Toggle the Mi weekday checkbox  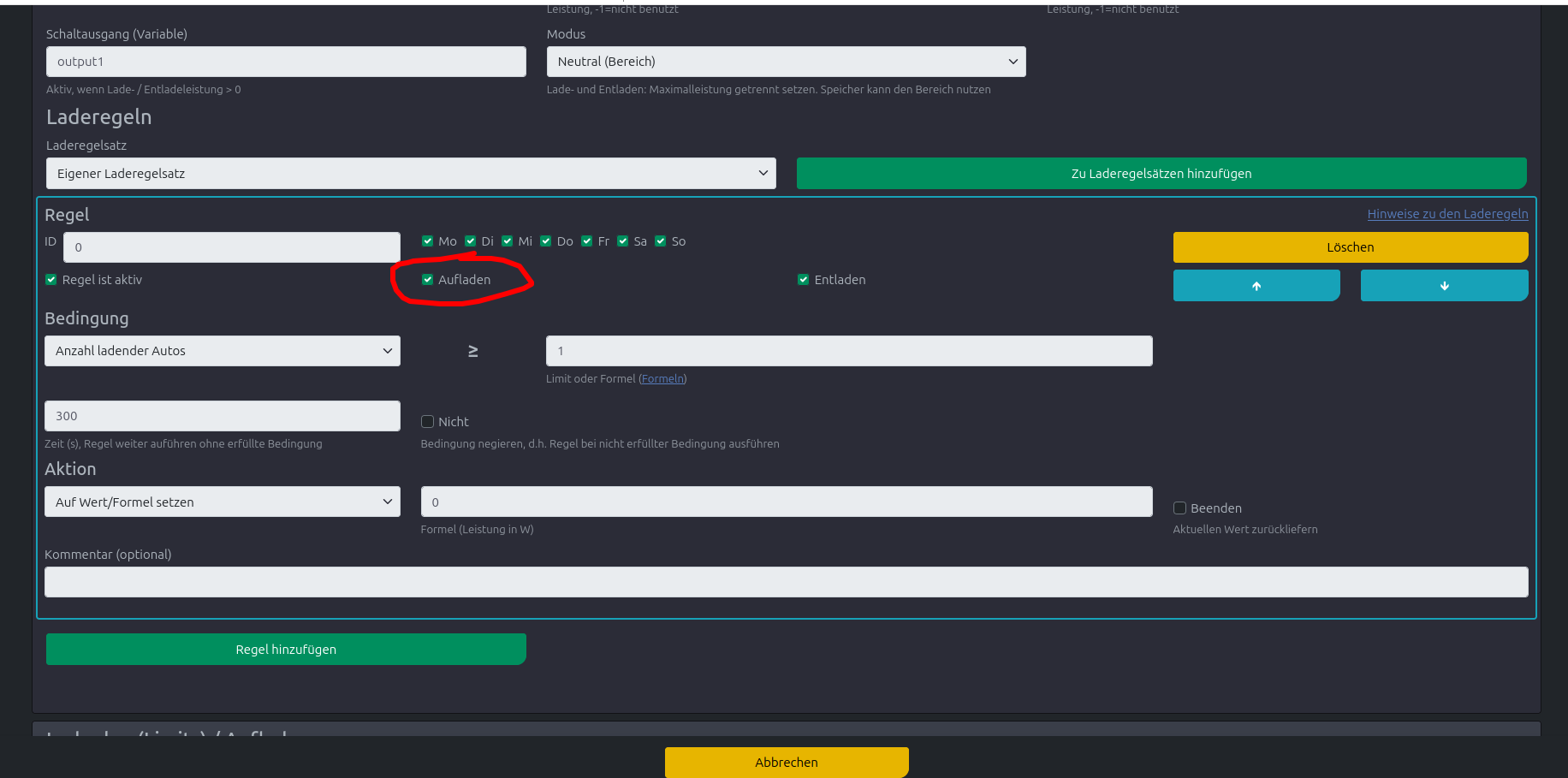[x=508, y=241]
